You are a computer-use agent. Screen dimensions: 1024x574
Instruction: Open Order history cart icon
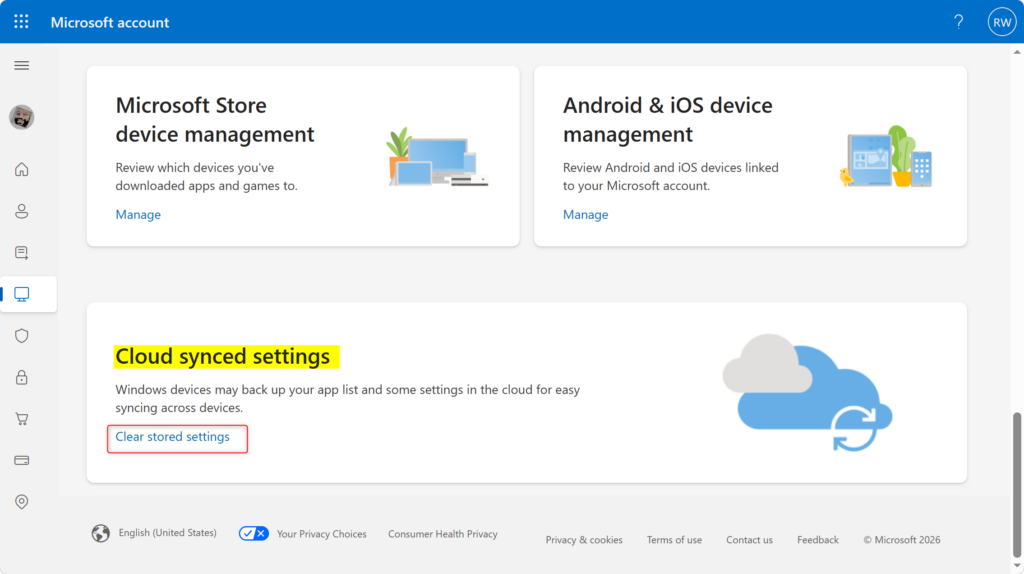click(x=22, y=419)
